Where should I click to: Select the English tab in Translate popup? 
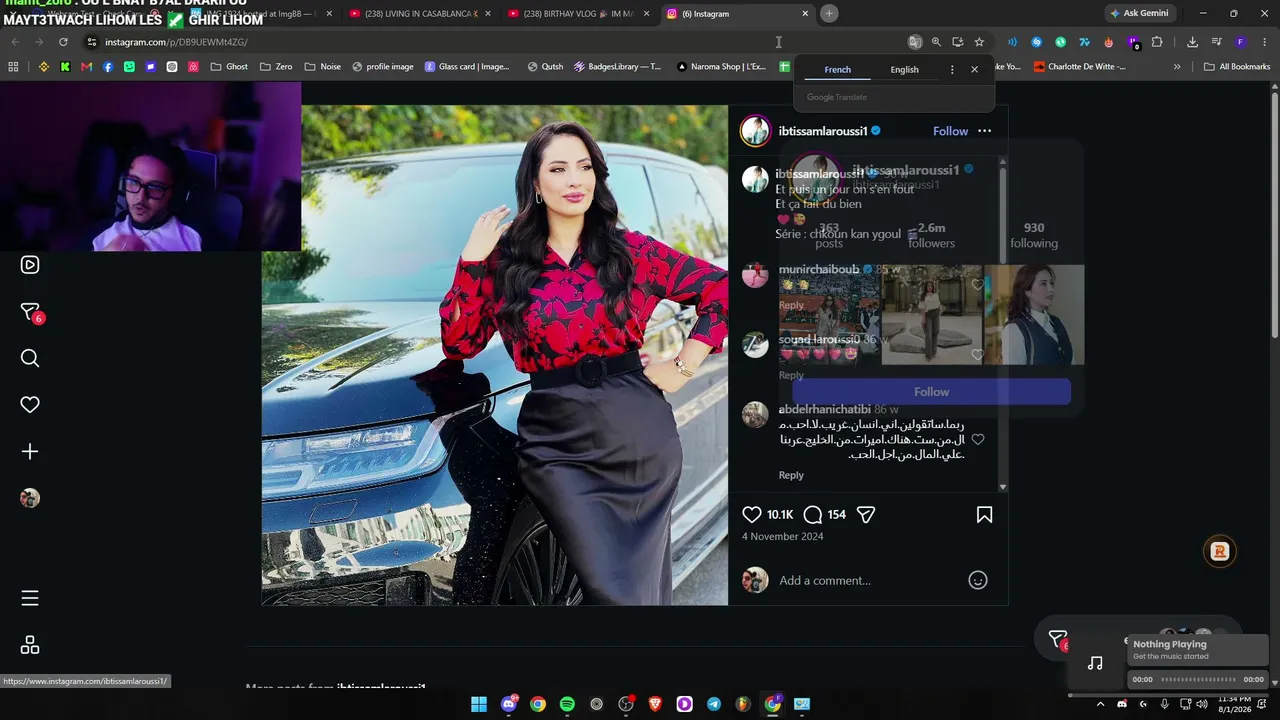(x=905, y=70)
